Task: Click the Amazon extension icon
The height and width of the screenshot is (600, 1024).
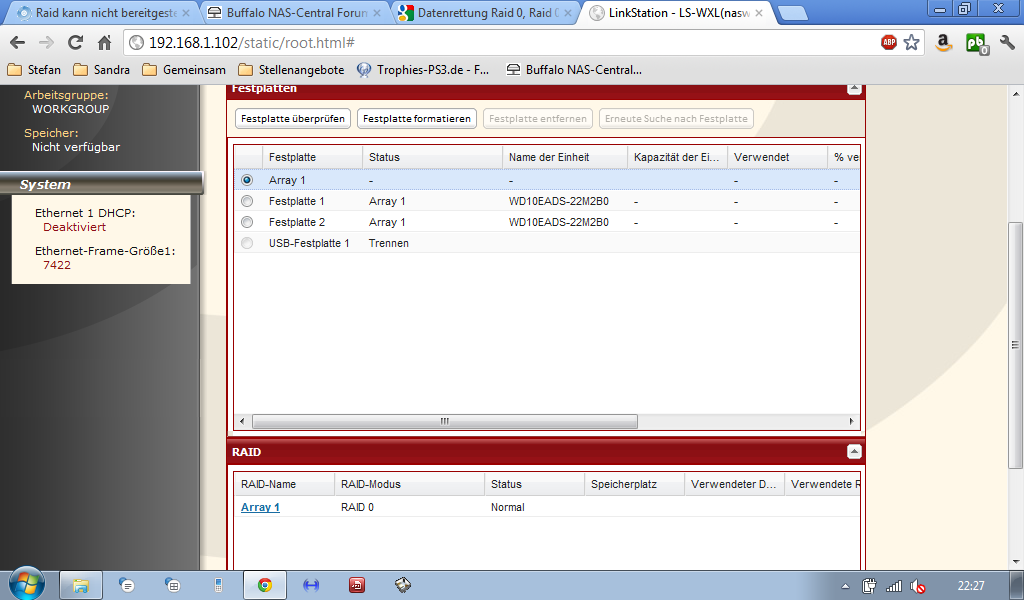Action: (x=943, y=43)
